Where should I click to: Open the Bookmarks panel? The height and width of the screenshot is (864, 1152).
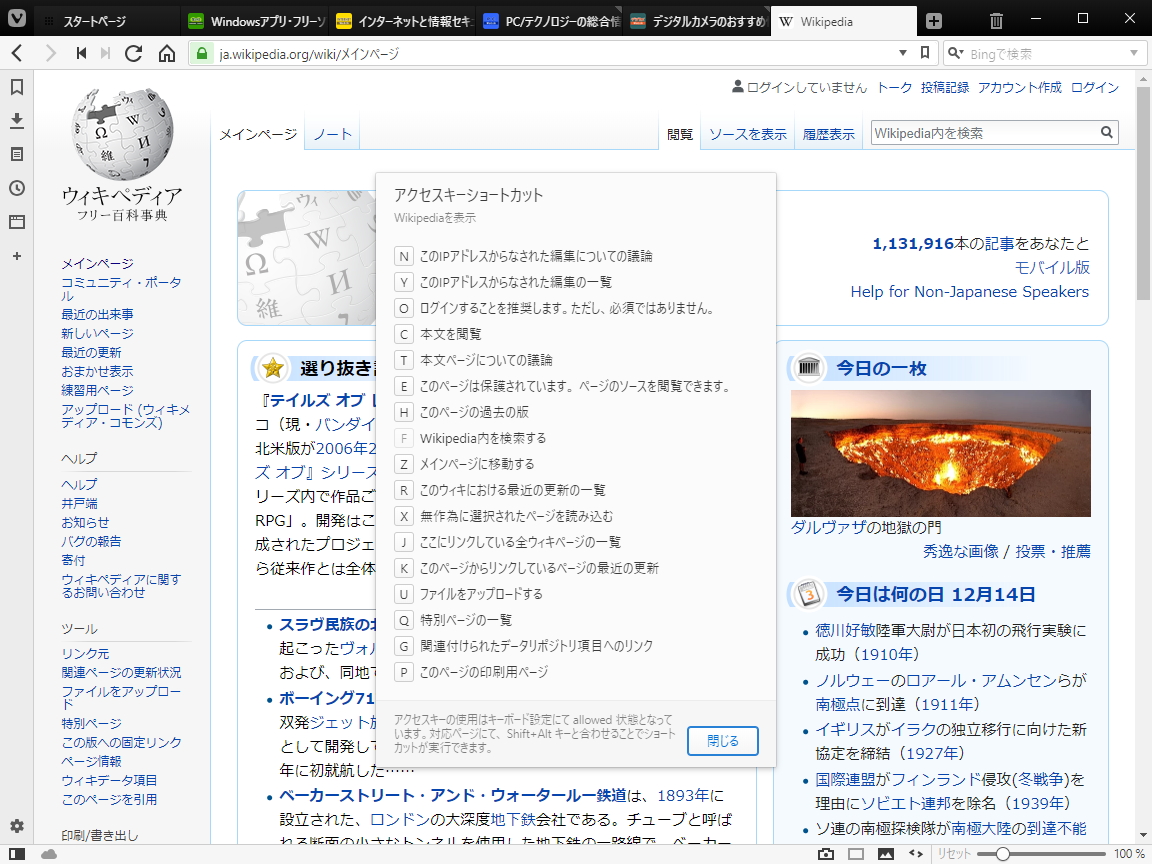[x=15, y=87]
